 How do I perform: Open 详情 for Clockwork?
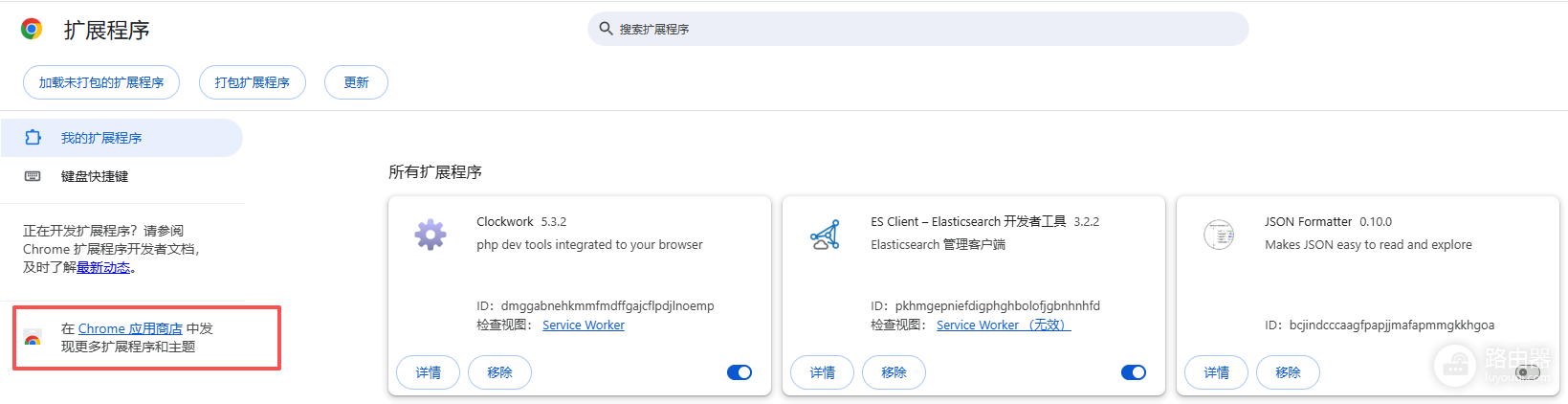(x=429, y=372)
